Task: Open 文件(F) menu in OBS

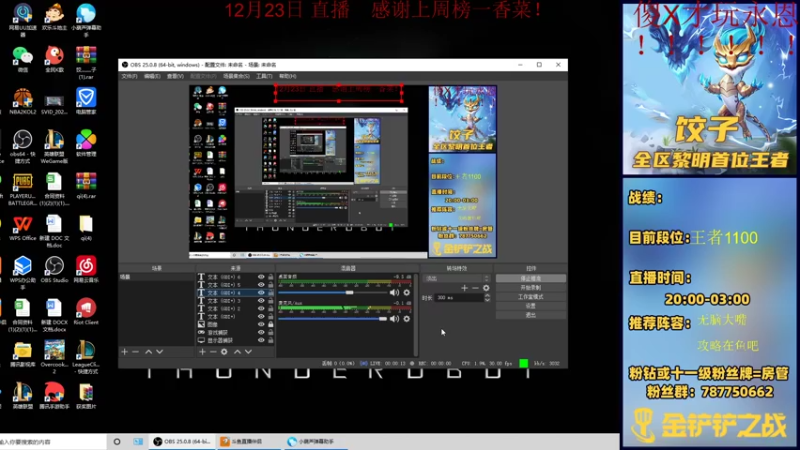Action: click(x=129, y=76)
